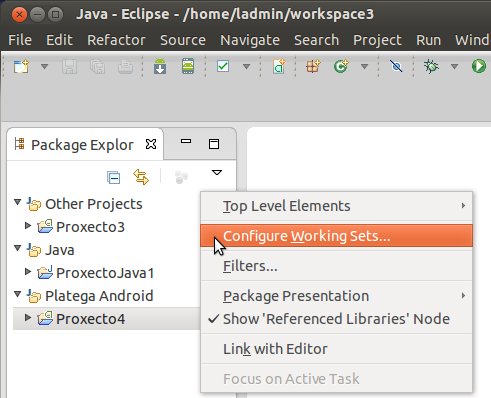Click the Java working set icon
Viewport: 491px width, 398px height.
tap(34, 250)
